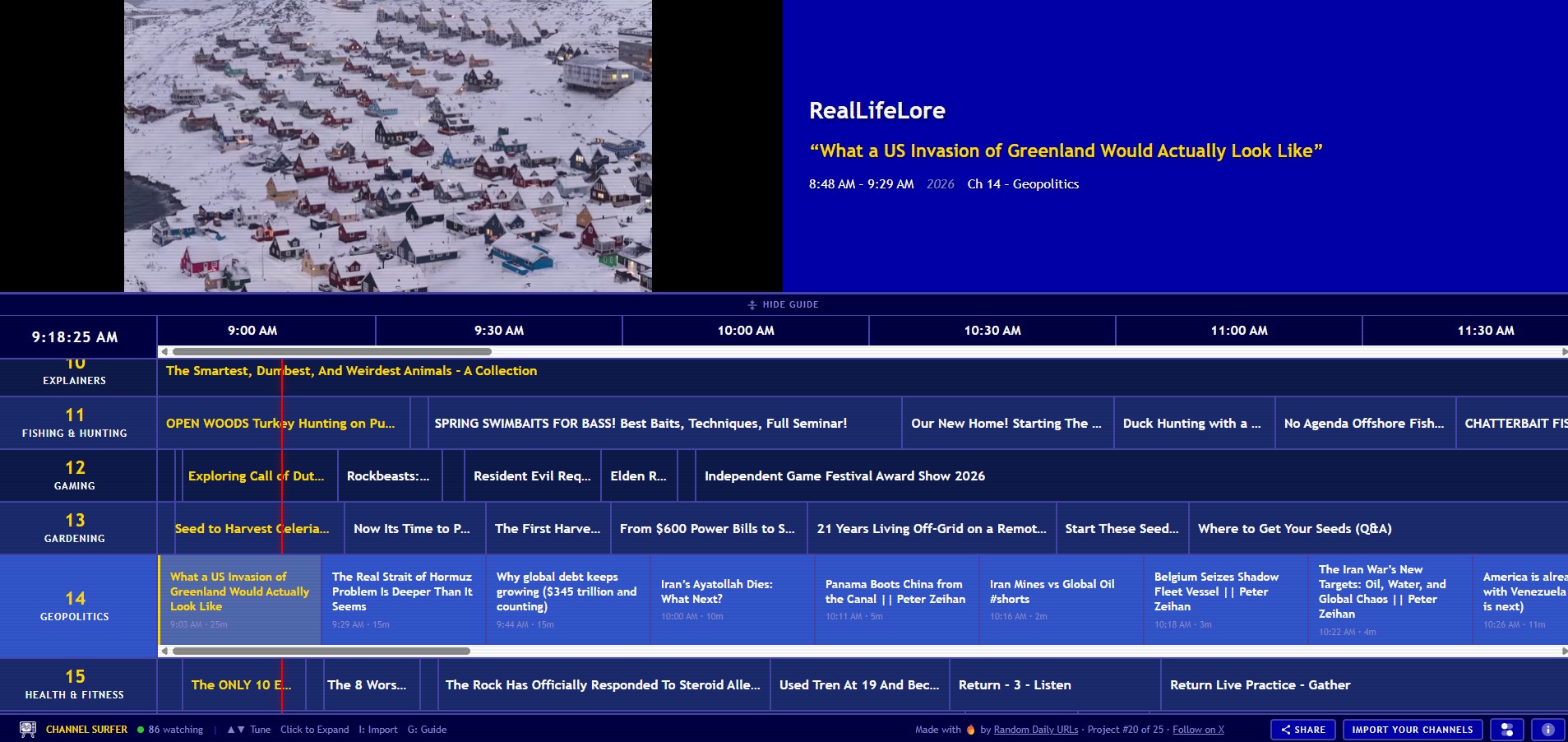
Task: Click the Follow on X link
Action: (1198, 729)
